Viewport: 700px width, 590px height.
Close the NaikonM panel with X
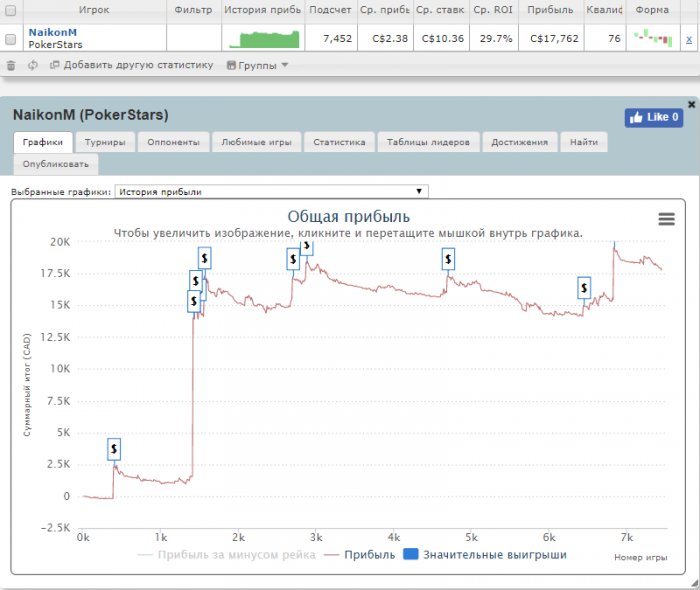[692, 104]
